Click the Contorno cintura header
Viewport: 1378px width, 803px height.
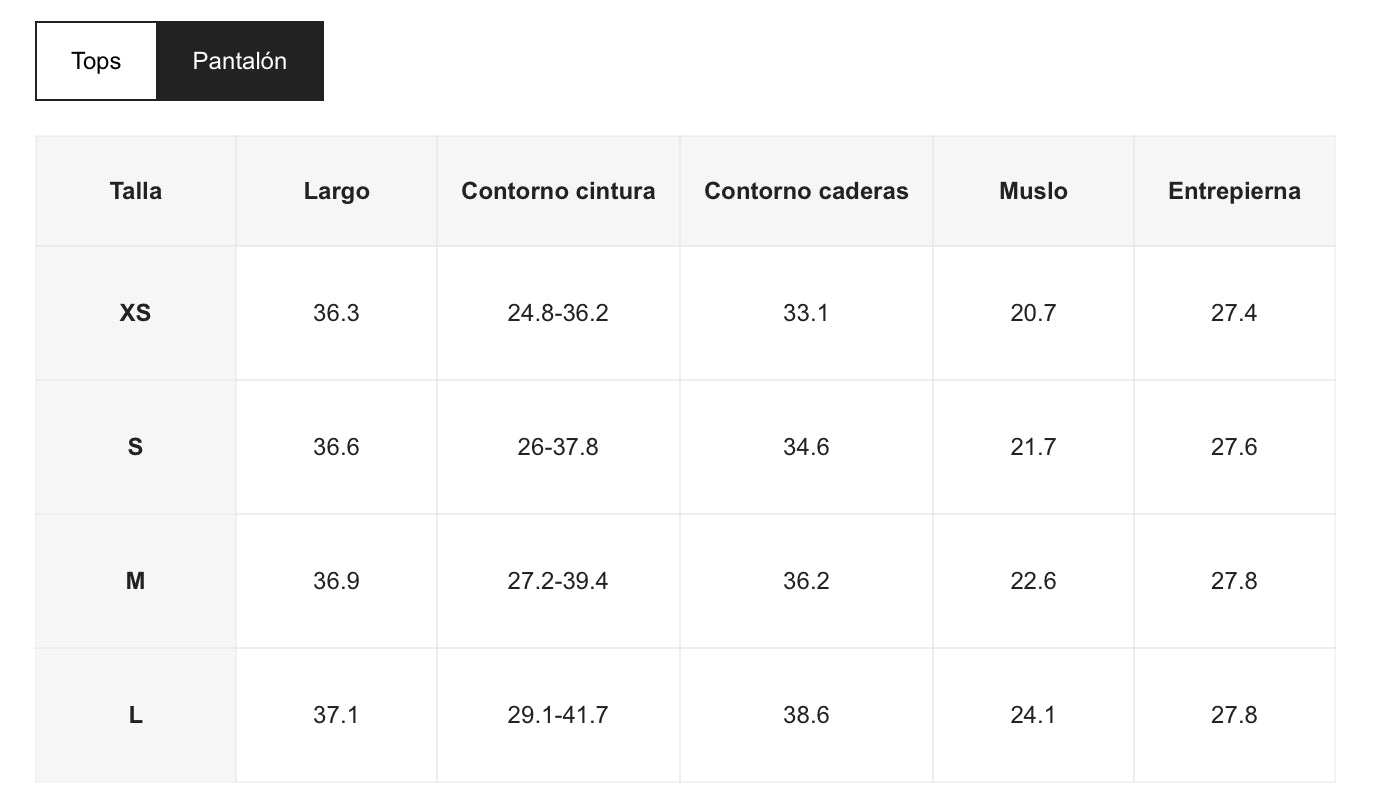coord(558,191)
